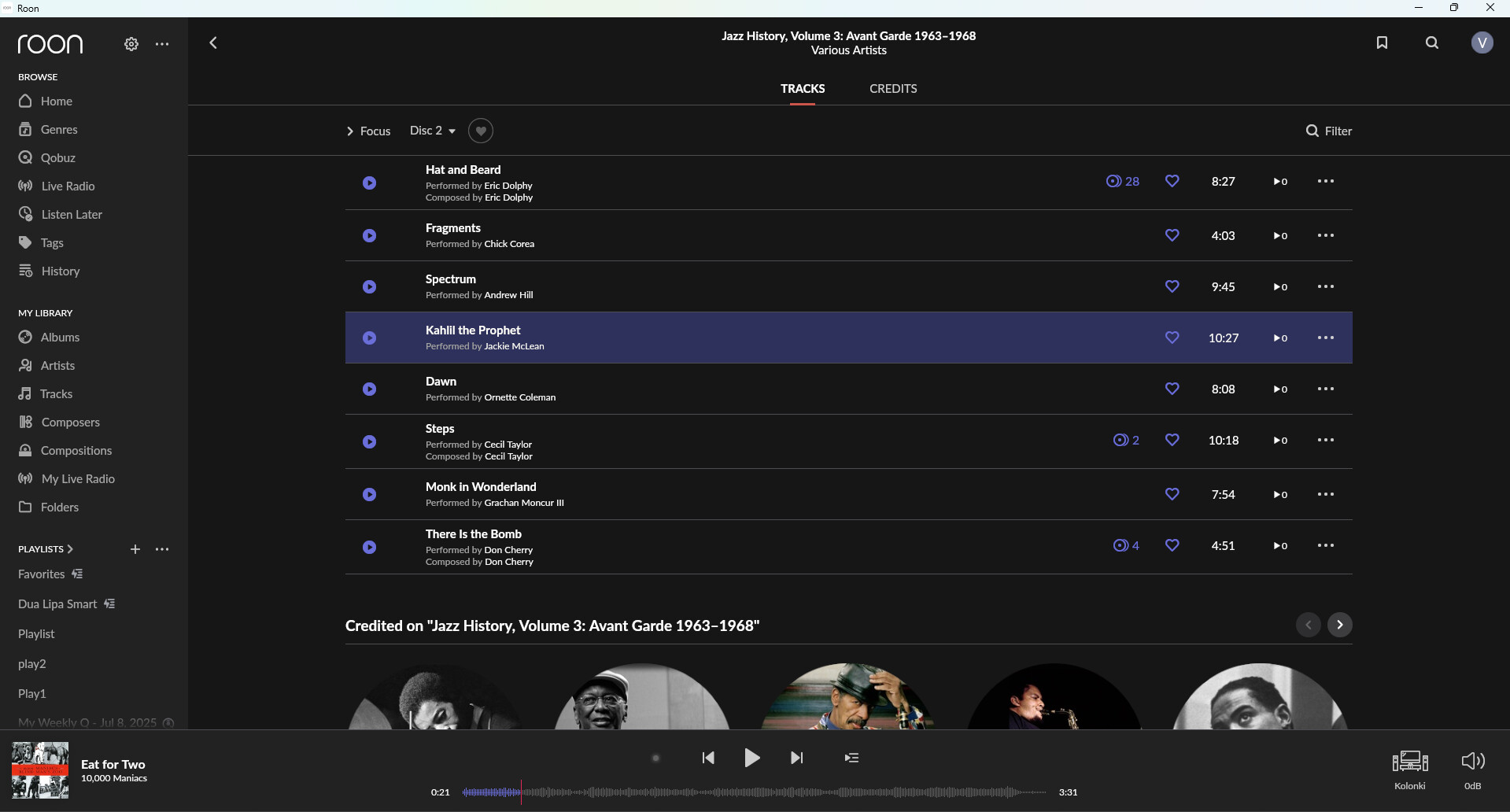
Task: Open the volume control speaker icon
Action: click(1472, 761)
